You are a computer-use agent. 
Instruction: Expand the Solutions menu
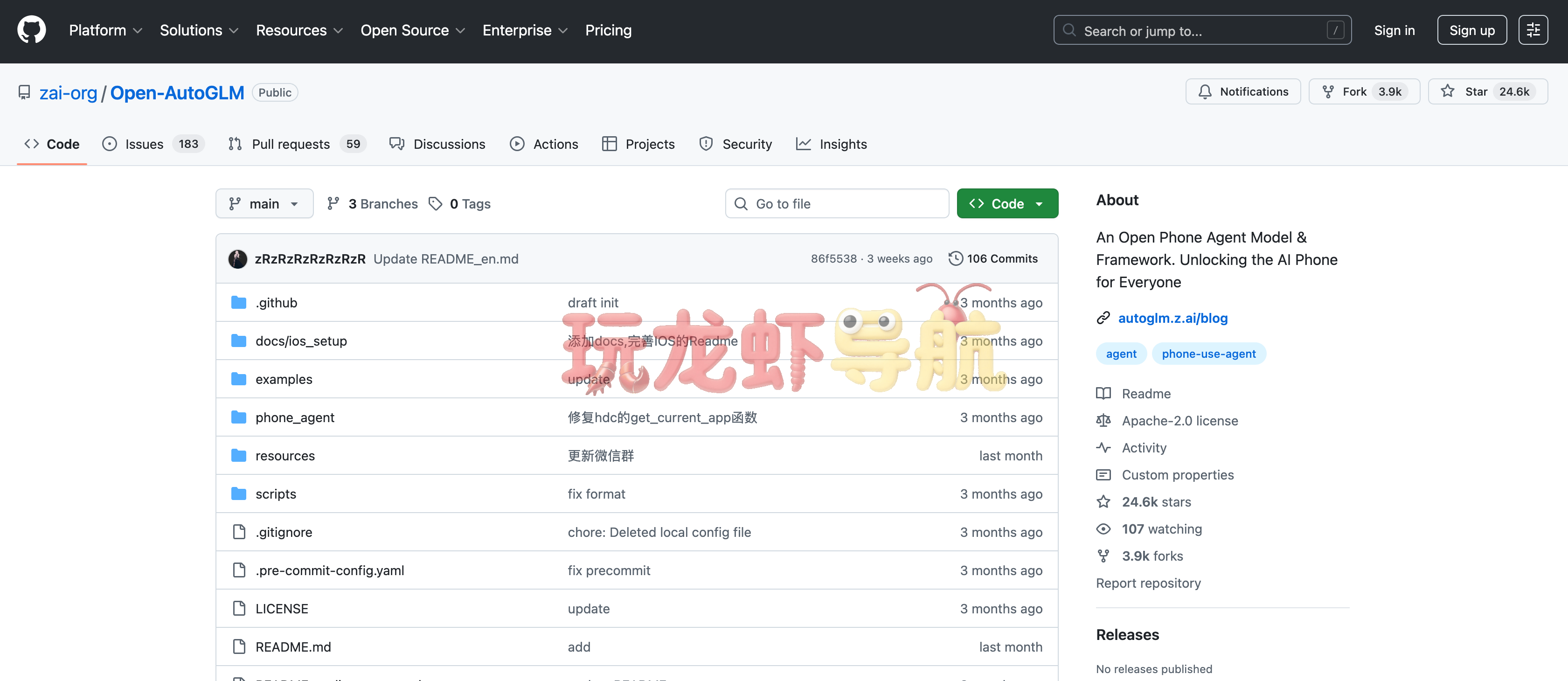pyautogui.click(x=199, y=30)
